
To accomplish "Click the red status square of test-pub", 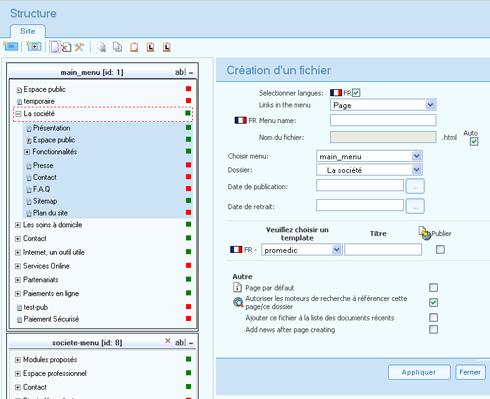I will point(188,307).
